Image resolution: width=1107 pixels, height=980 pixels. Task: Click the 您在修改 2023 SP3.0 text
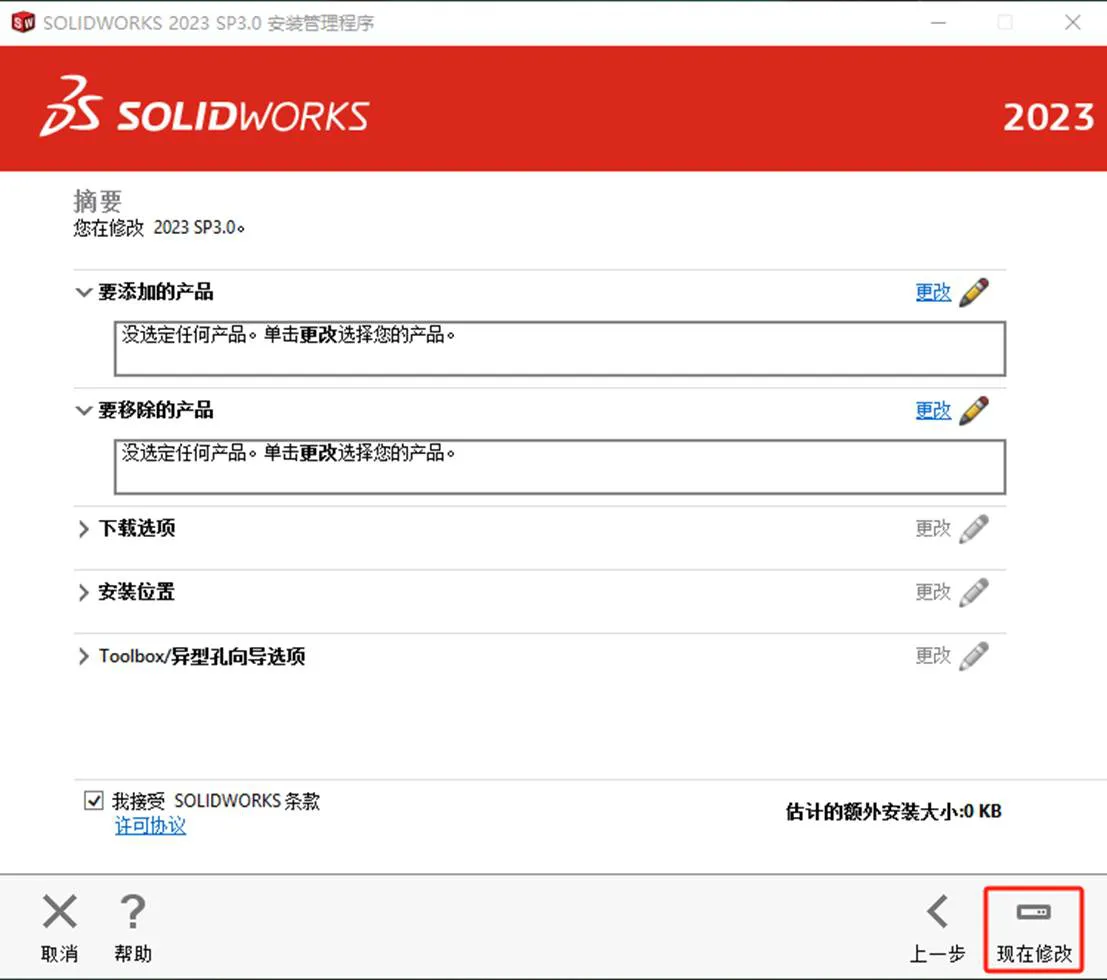click(159, 228)
